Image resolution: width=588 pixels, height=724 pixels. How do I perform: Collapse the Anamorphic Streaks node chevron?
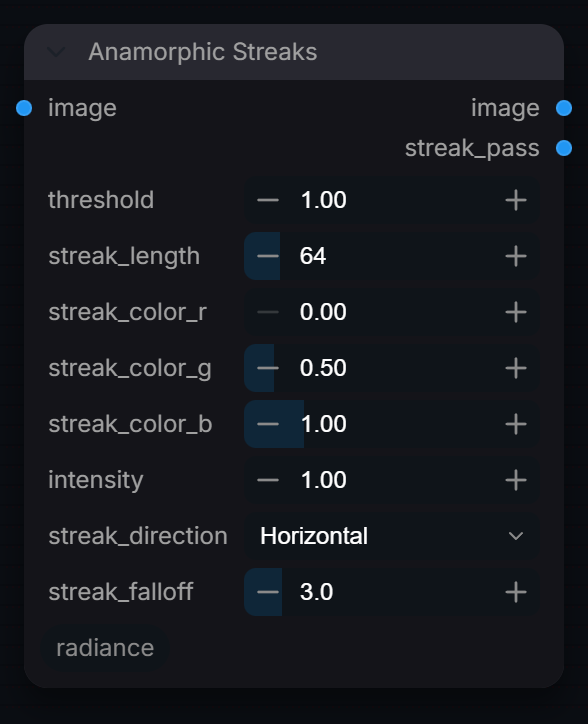[56, 52]
